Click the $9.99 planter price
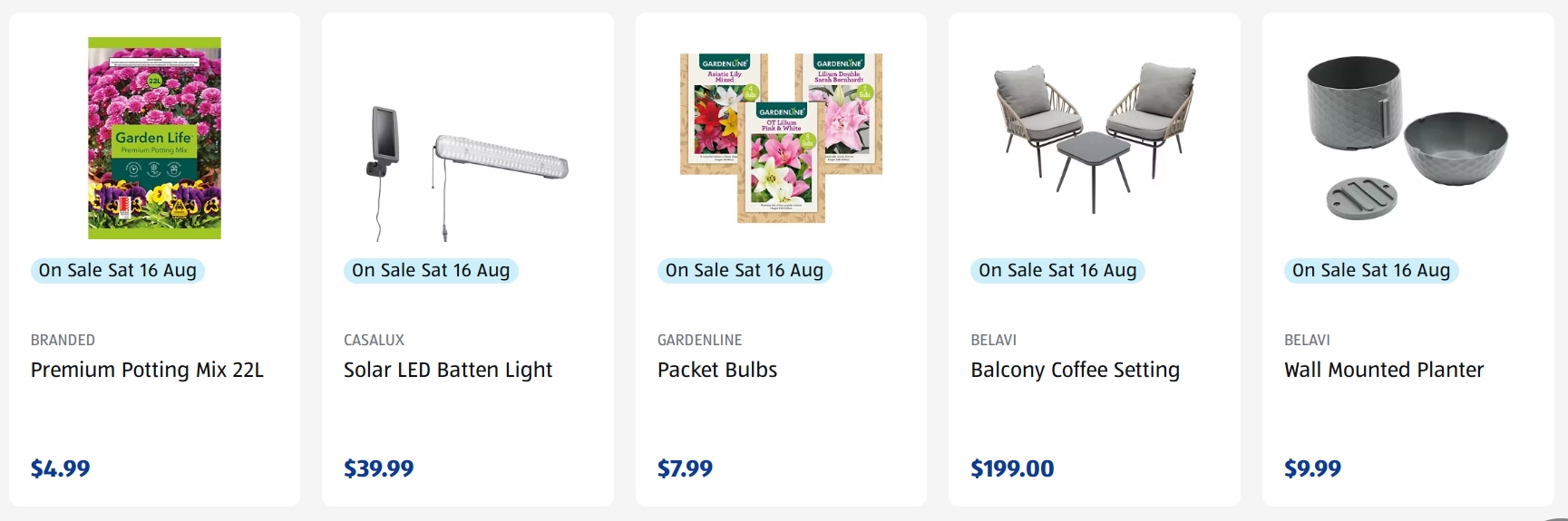 point(1312,468)
